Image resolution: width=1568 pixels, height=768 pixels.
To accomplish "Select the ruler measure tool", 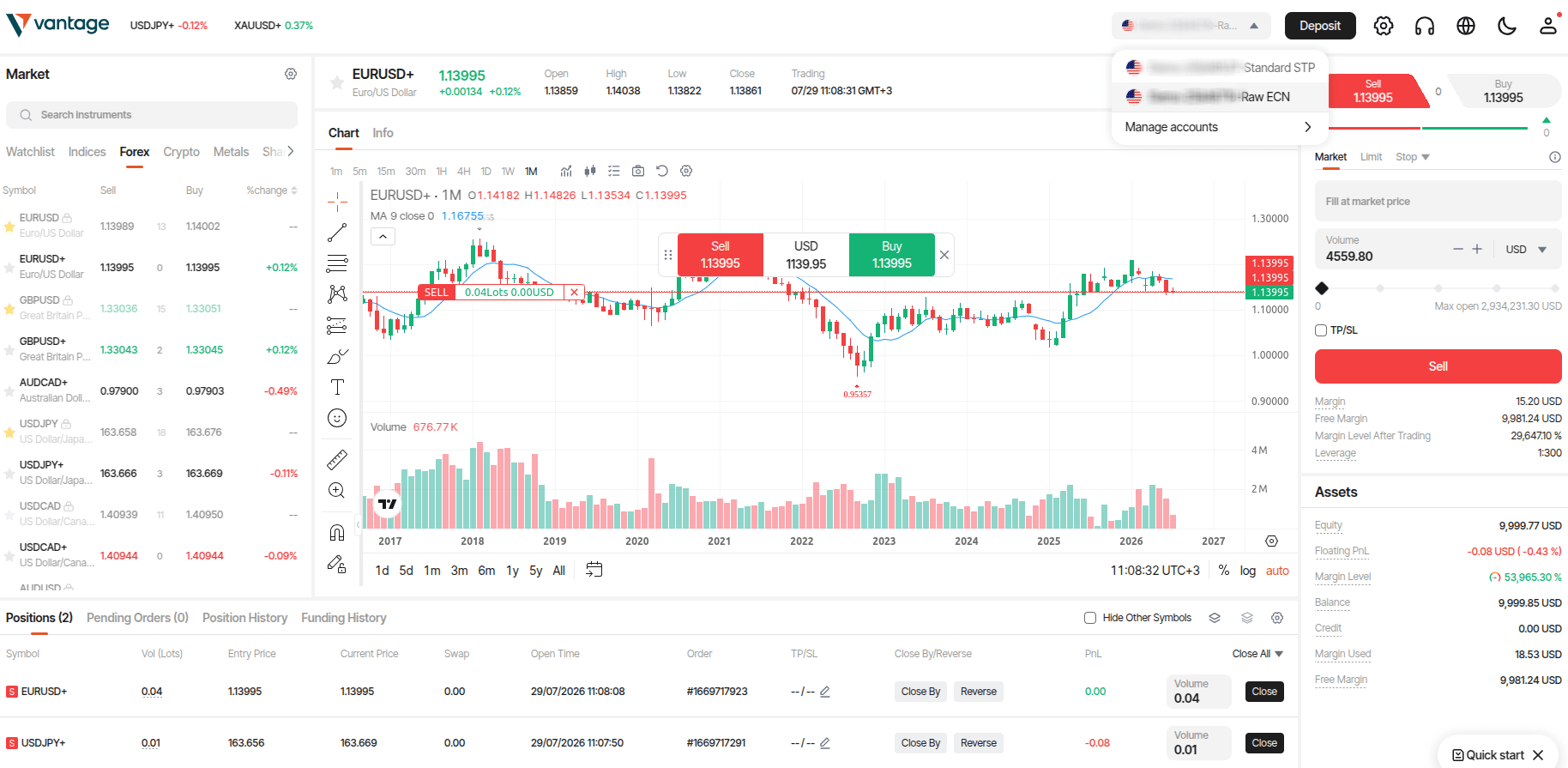I will pos(337,460).
